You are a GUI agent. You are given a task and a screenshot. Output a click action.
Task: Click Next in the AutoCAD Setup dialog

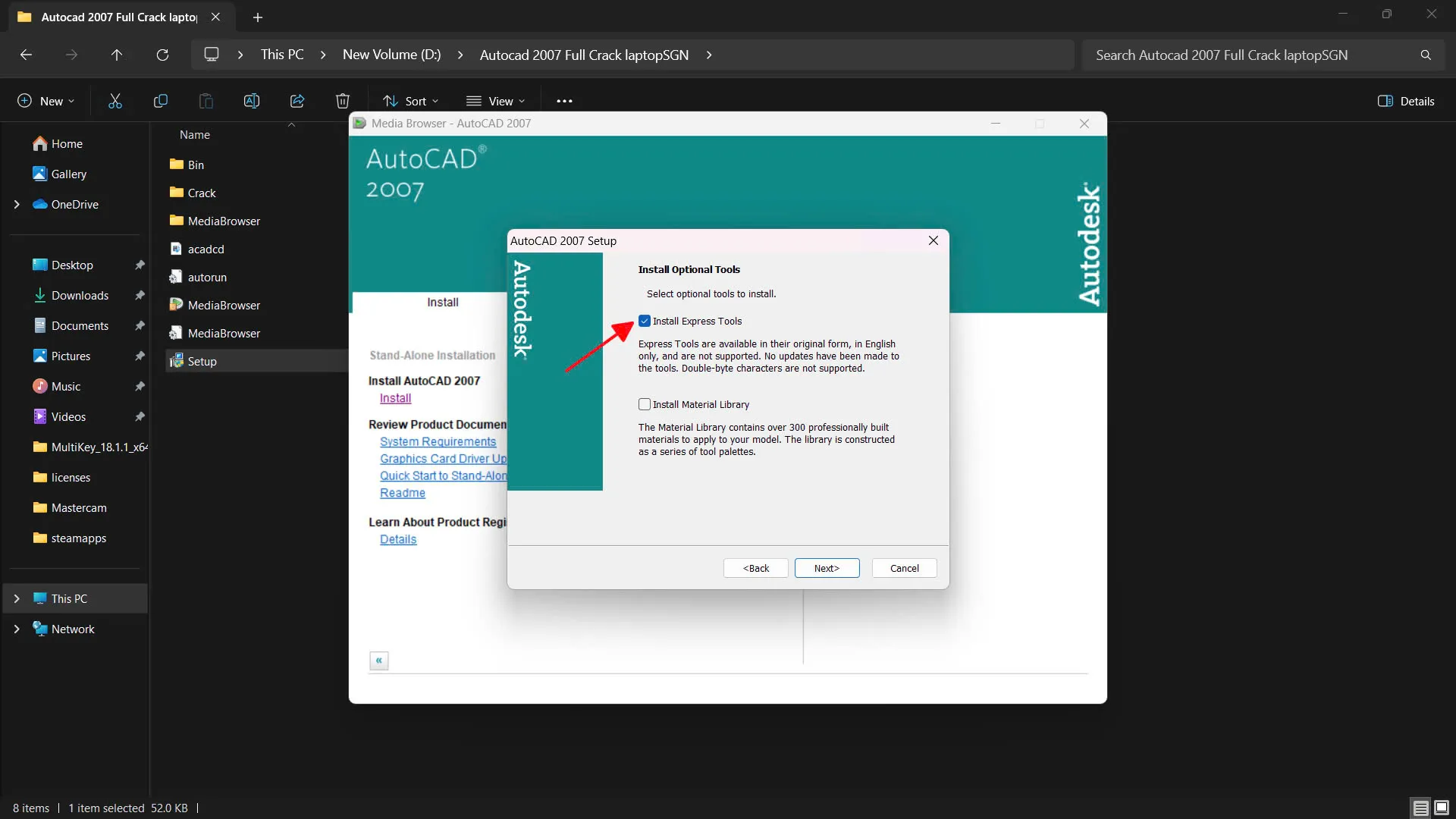coord(827,567)
